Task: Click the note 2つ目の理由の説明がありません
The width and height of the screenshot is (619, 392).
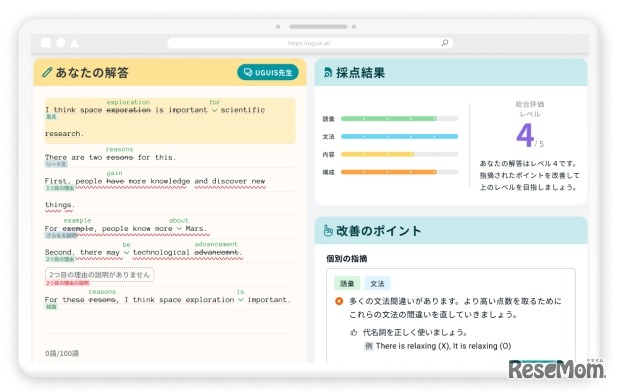Action: 99,275
